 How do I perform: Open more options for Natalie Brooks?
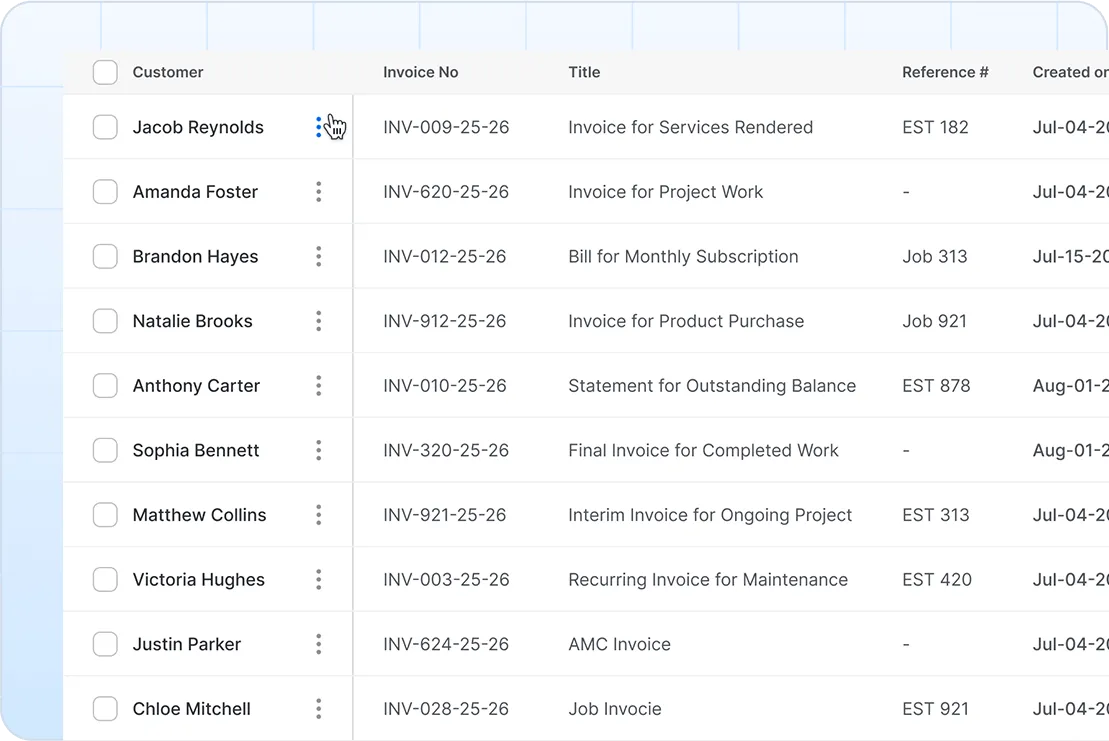click(318, 321)
